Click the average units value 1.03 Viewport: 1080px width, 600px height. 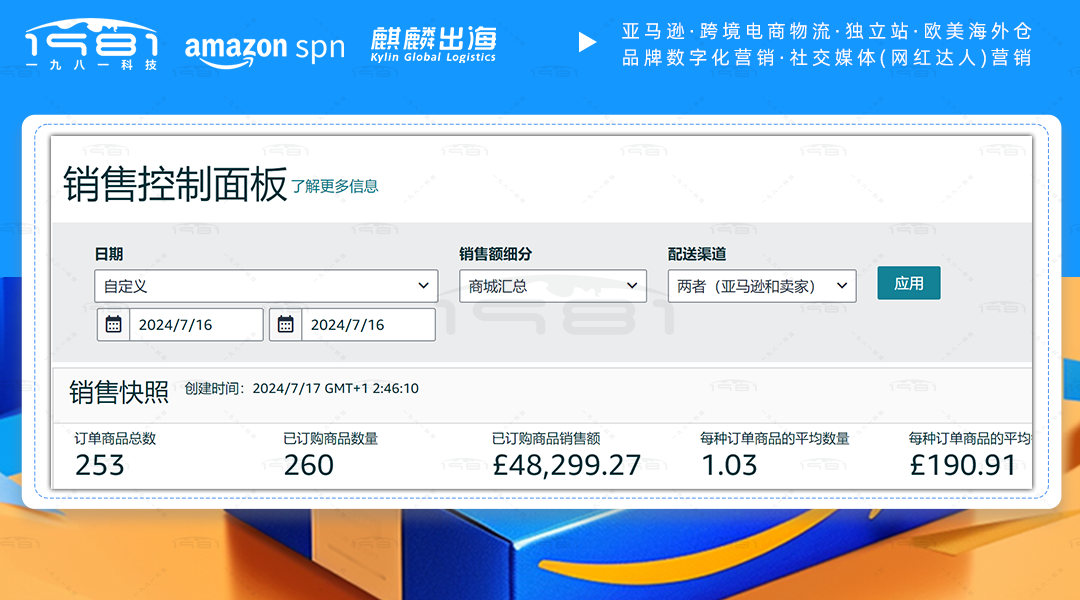(x=729, y=466)
